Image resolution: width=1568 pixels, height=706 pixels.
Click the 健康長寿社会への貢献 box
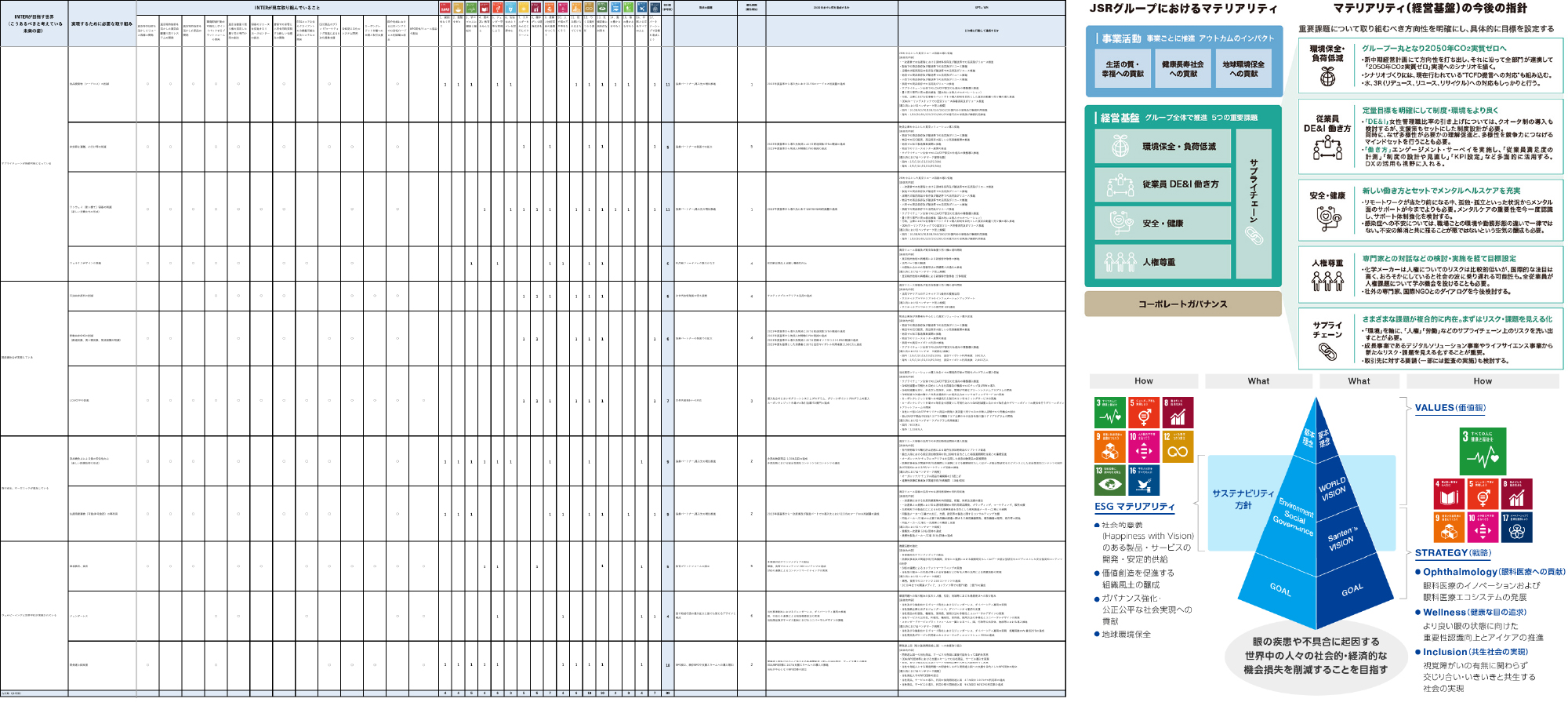click(x=1183, y=68)
